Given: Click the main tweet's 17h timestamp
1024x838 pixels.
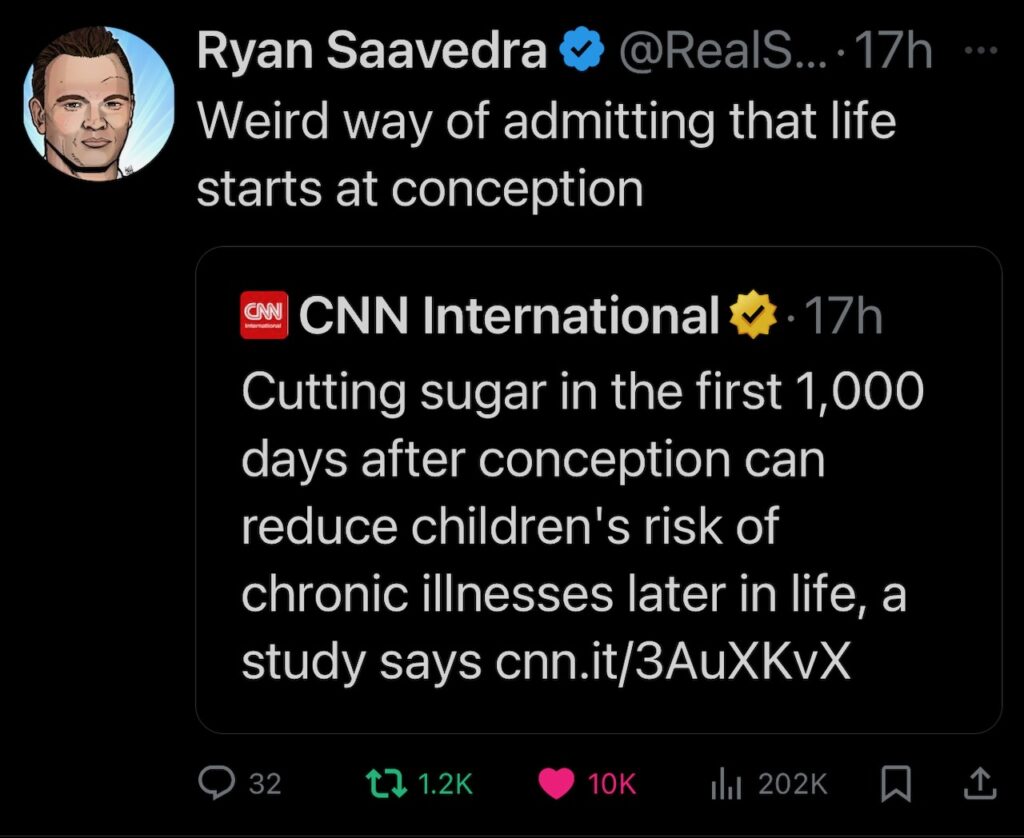Looking at the screenshot, I should click(x=892, y=52).
